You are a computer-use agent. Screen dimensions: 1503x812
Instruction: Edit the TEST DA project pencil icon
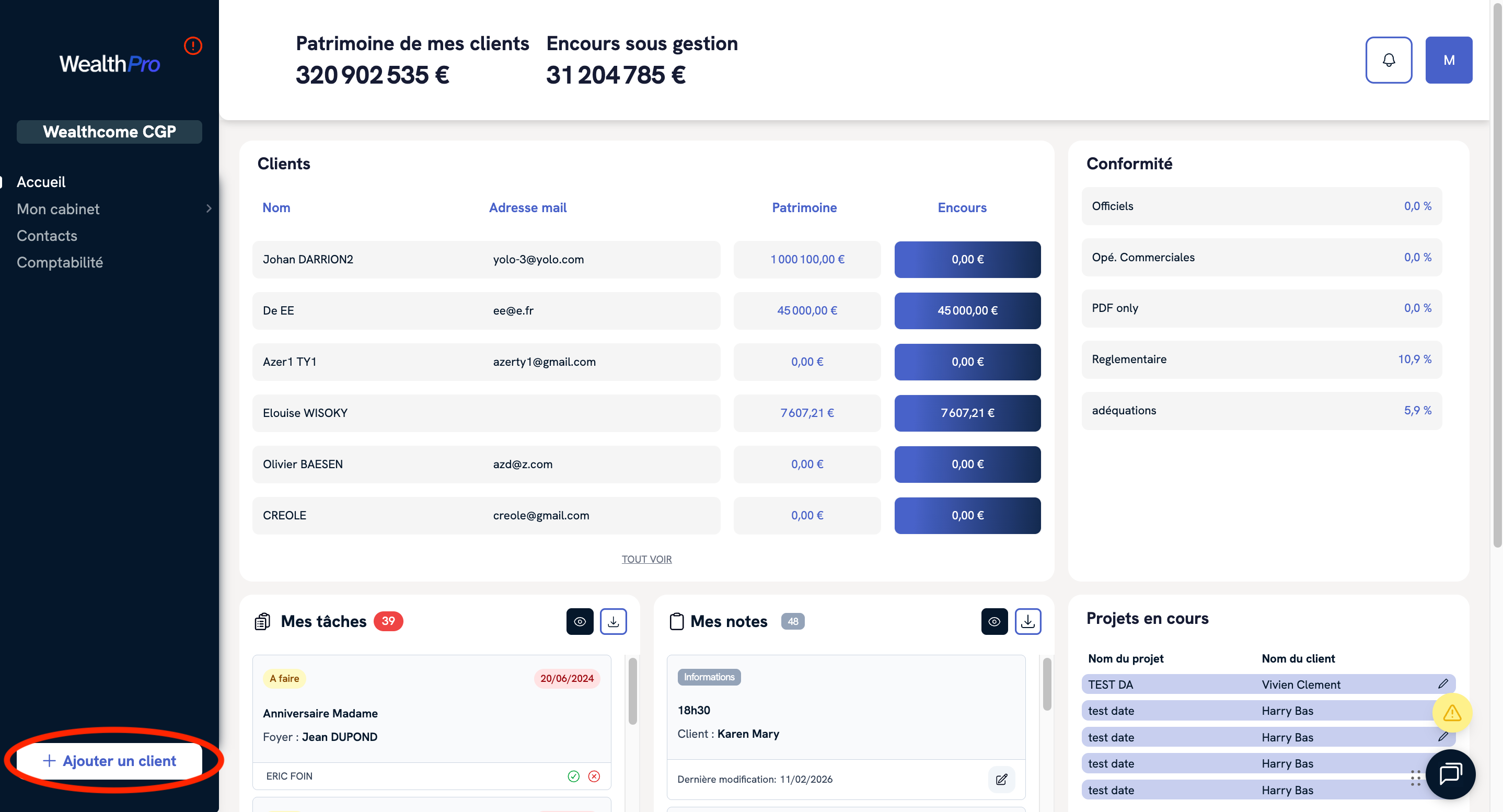pos(1442,683)
